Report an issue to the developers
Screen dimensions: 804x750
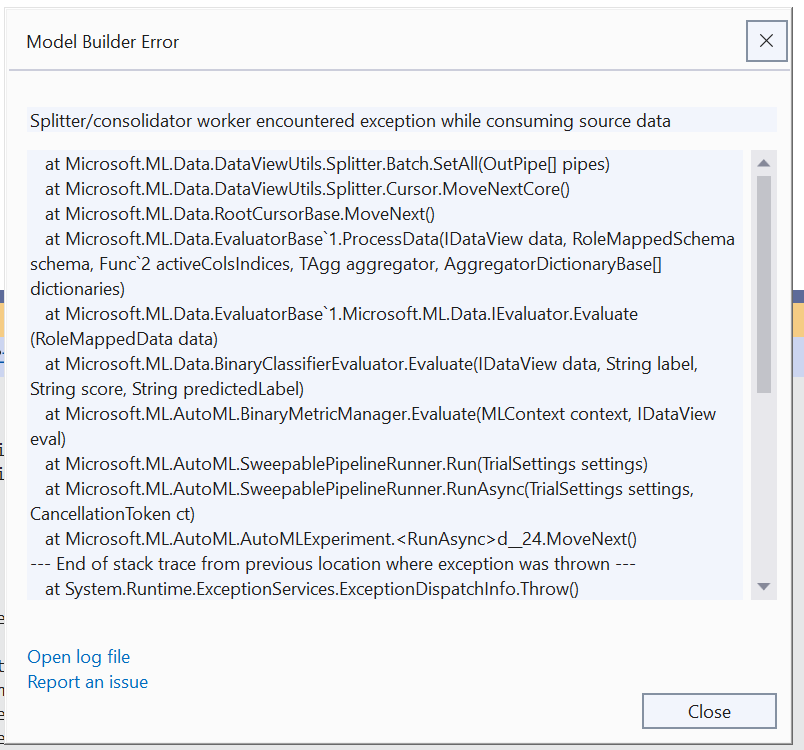pyautogui.click(x=86, y=682)
